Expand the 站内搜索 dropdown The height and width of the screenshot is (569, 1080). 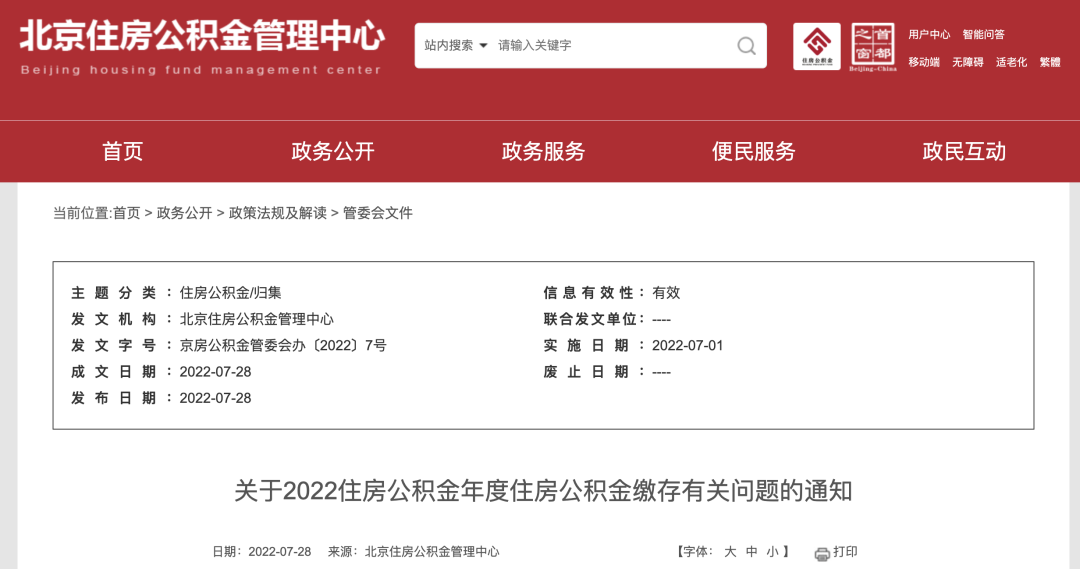(x=456, y=46)
